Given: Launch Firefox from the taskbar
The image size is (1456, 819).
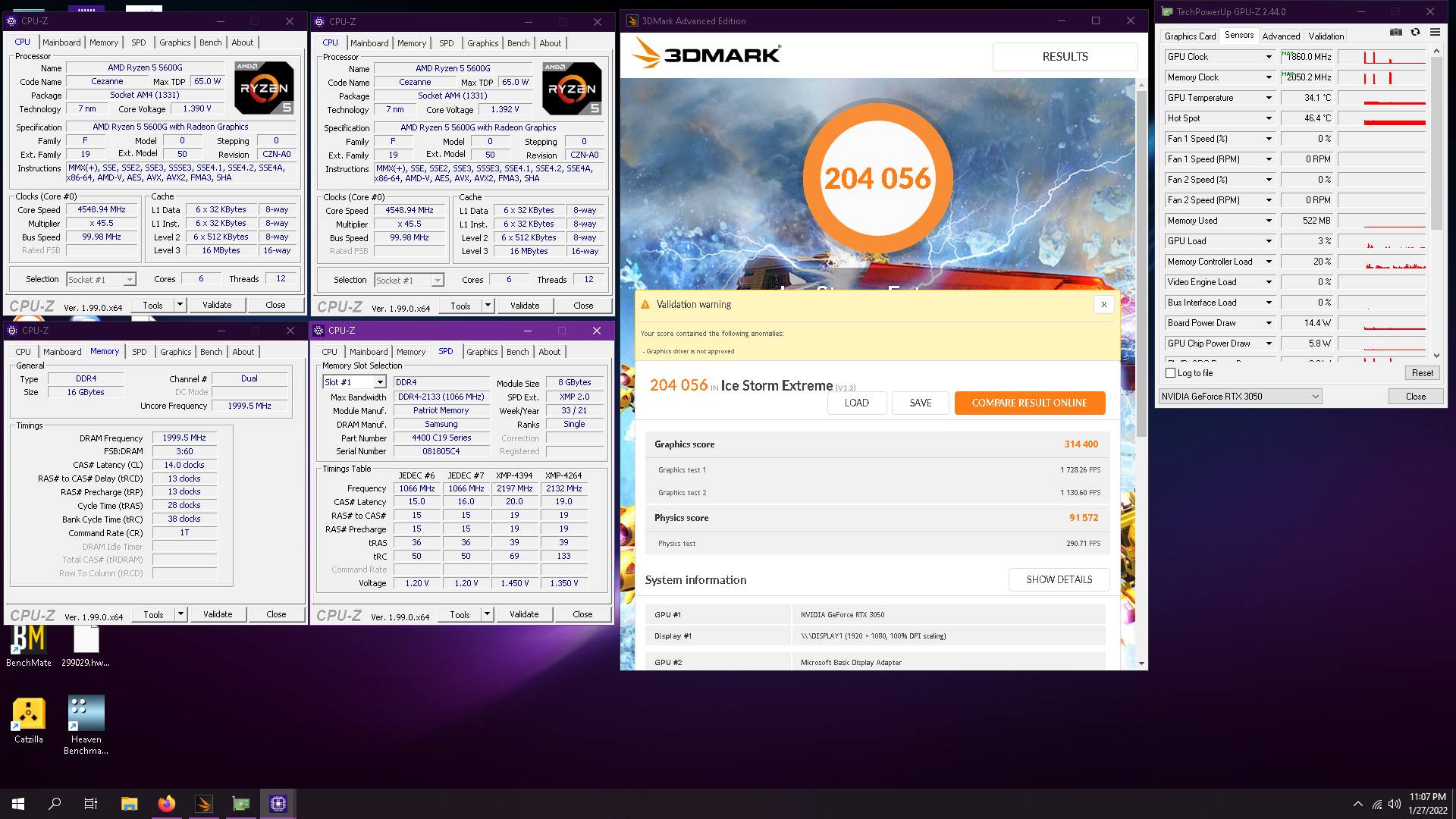Looking at the screenshot, I should click(x=167, y=804).
